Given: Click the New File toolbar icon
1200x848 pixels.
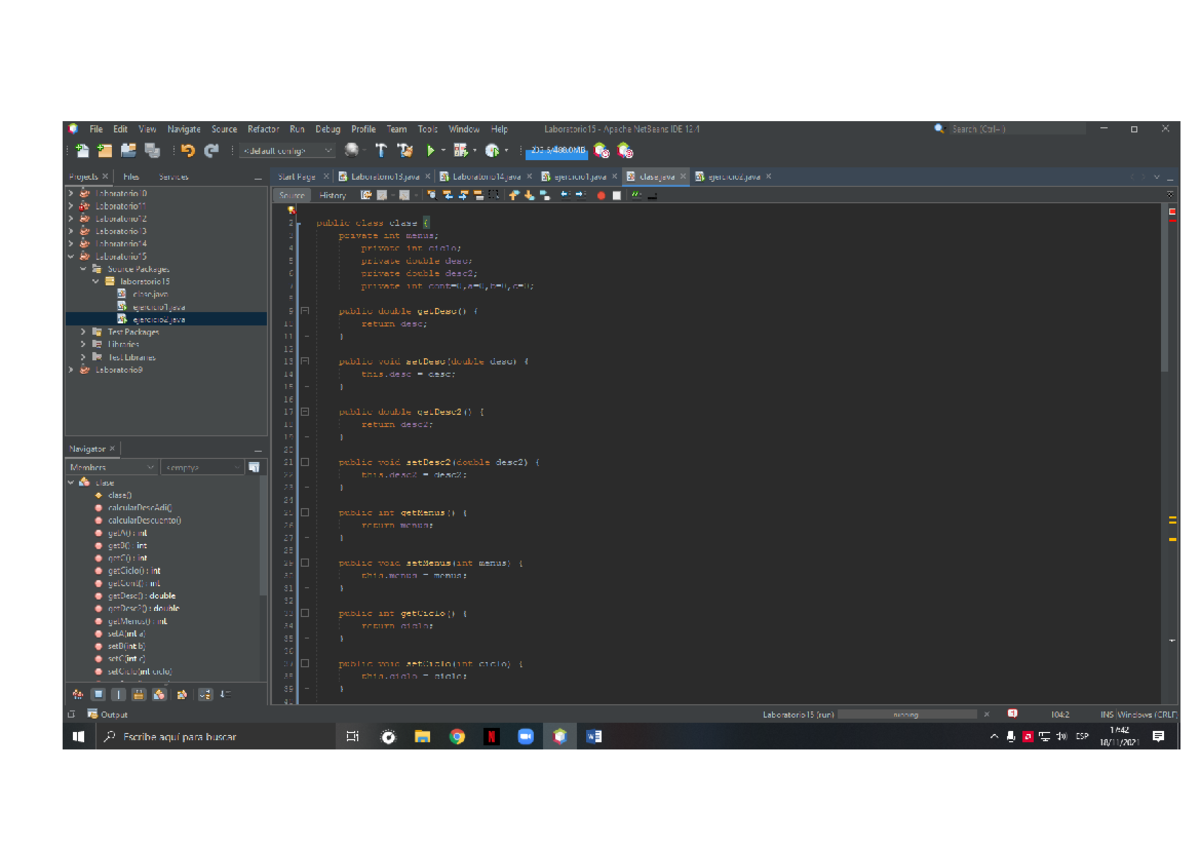Looking at the screenshot, I should point(82,151).
